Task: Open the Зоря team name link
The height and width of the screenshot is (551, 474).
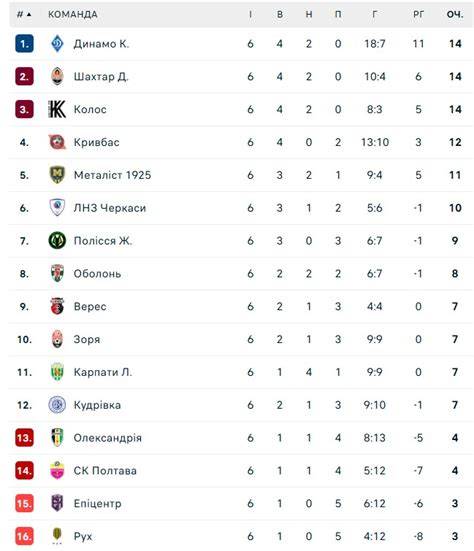Action: [x=87, y=339]
